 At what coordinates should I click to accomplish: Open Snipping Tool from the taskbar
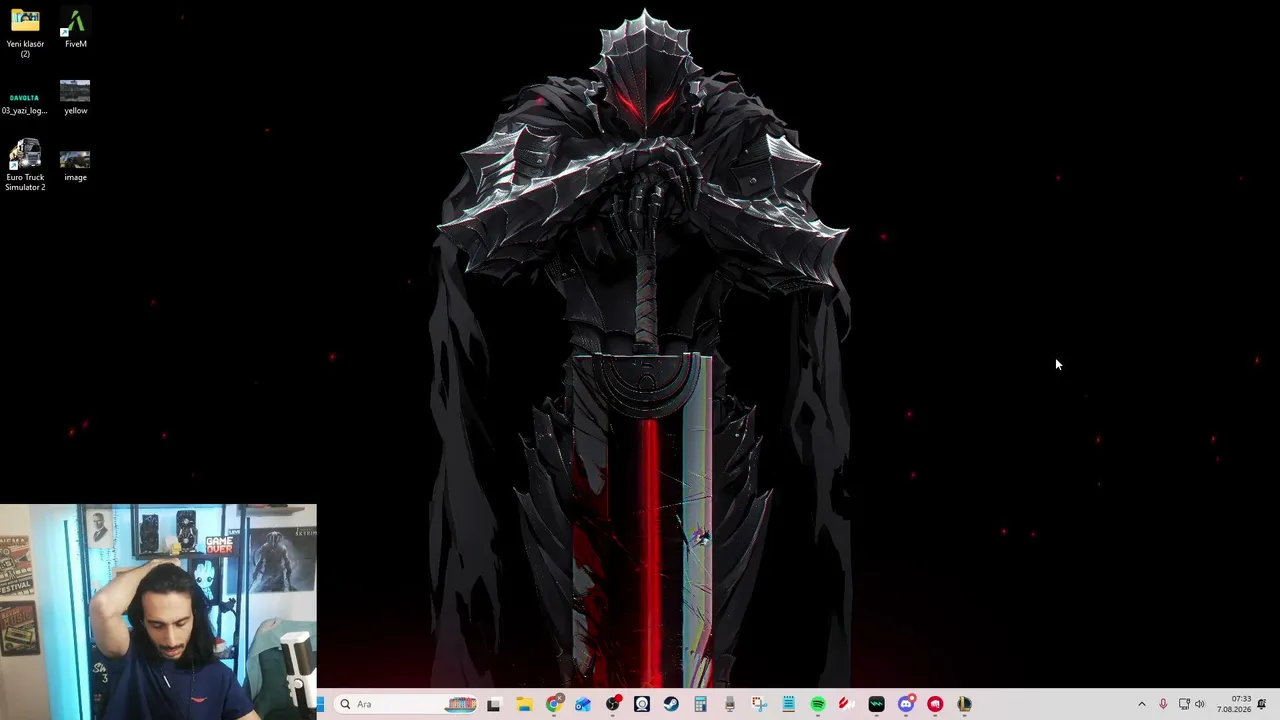(x=759, y=704)
